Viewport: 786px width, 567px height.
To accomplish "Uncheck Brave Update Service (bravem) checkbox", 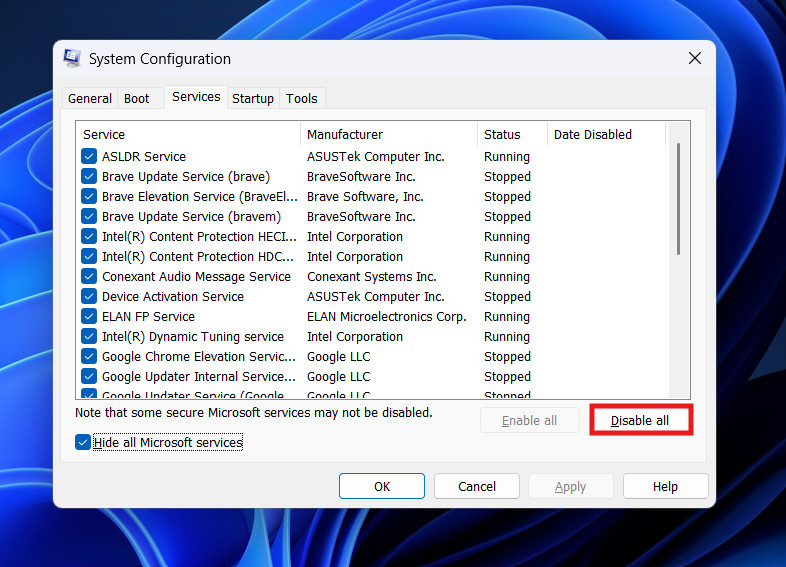I will (x=89, y=217).
